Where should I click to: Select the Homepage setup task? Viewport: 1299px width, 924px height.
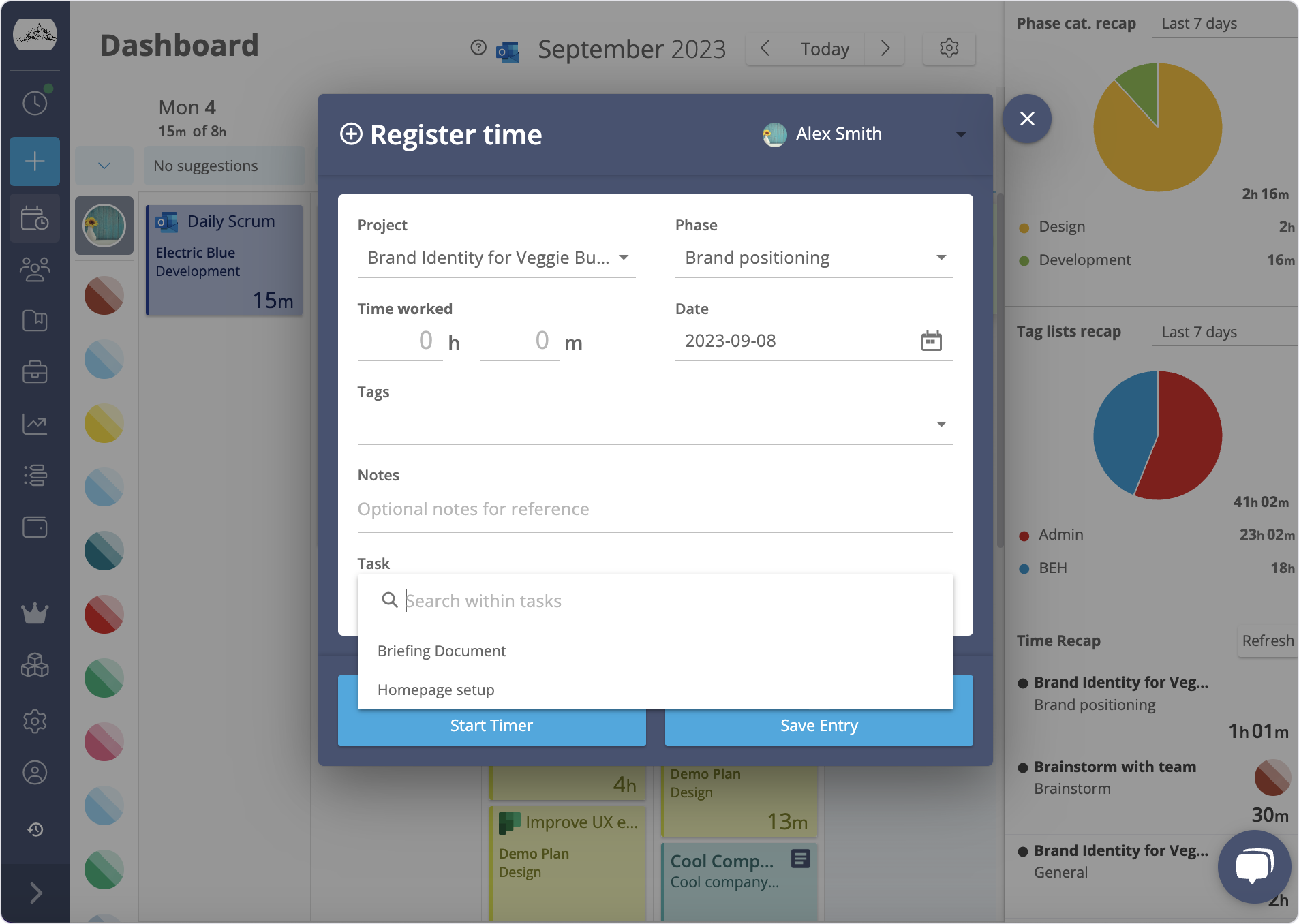435,690
